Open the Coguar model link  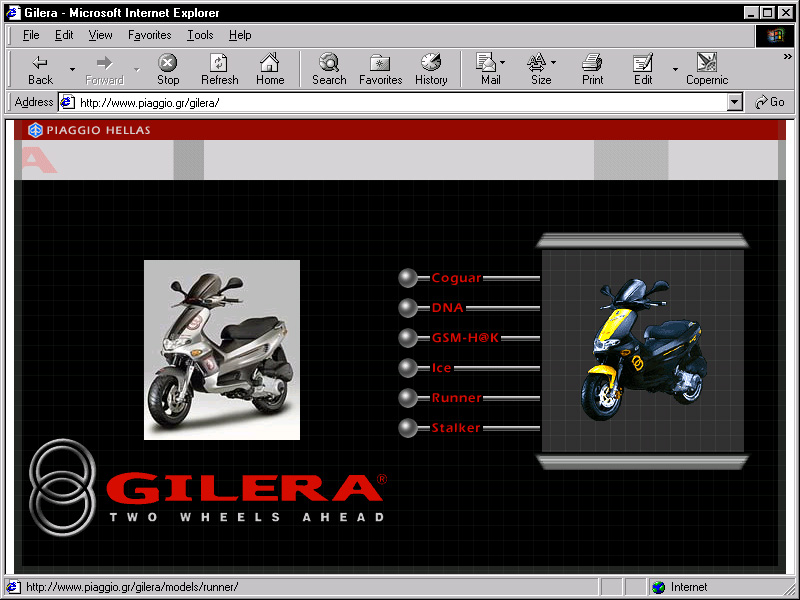click(x=456, y=278)
